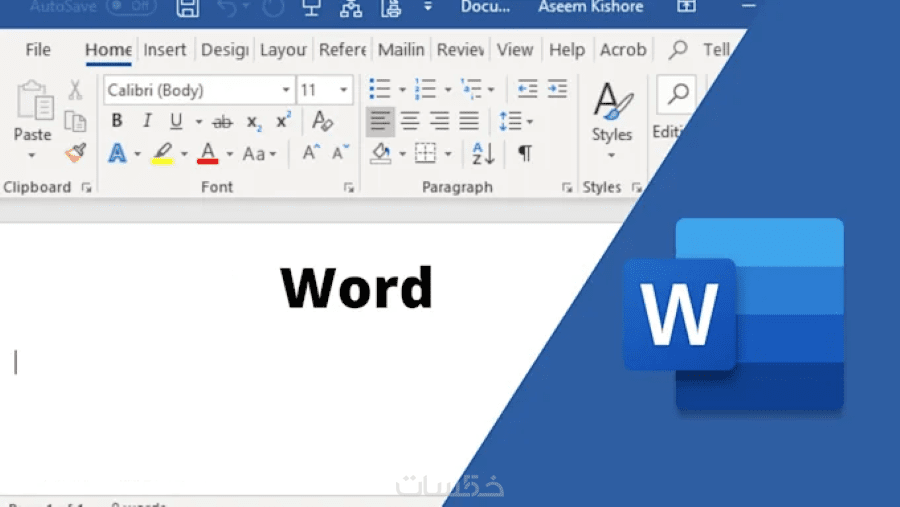Clear all formatting icon
The width and height of the screenshot is (900, 507).
pyautogui.click(x=322, y=121)
